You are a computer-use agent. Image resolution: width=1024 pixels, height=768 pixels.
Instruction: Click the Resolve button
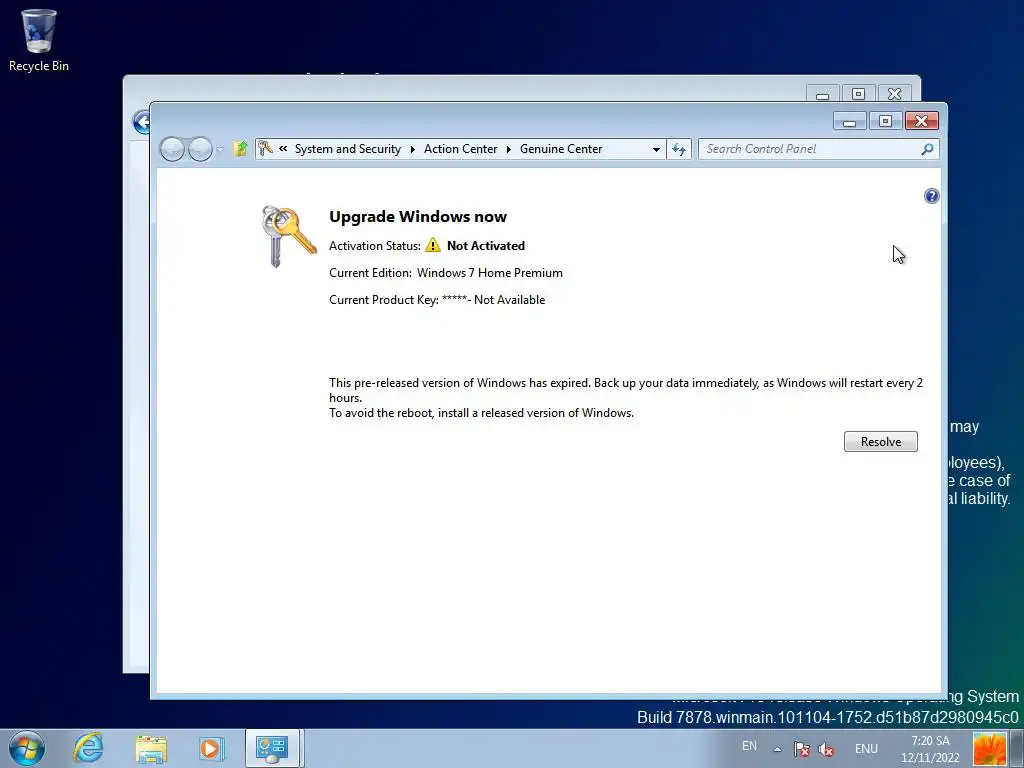click(x=880, y=441)
